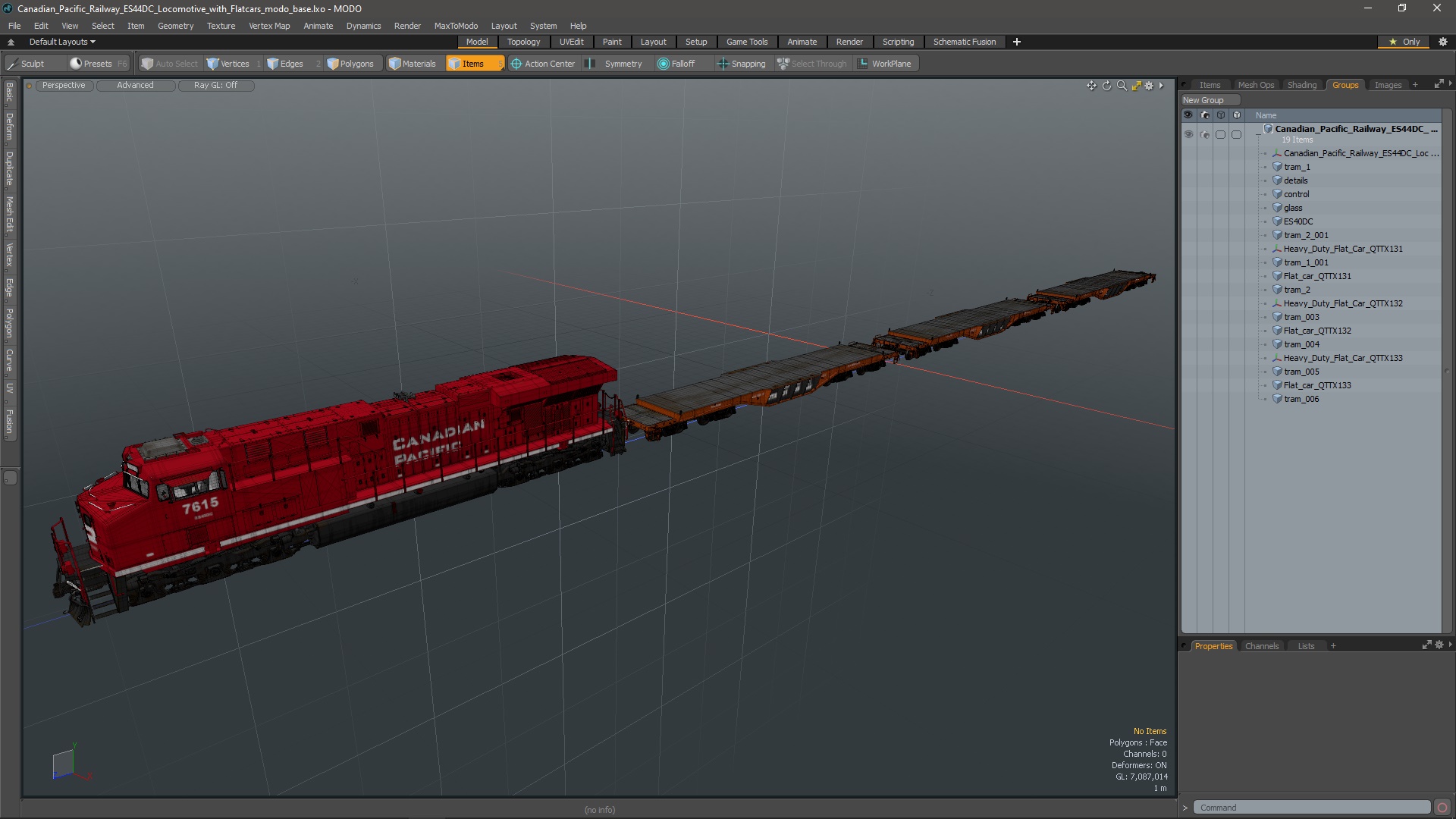Maximize the Groups panel with arrows icon
This screenshot has height=819, width=1456.
pos(1439,84)
